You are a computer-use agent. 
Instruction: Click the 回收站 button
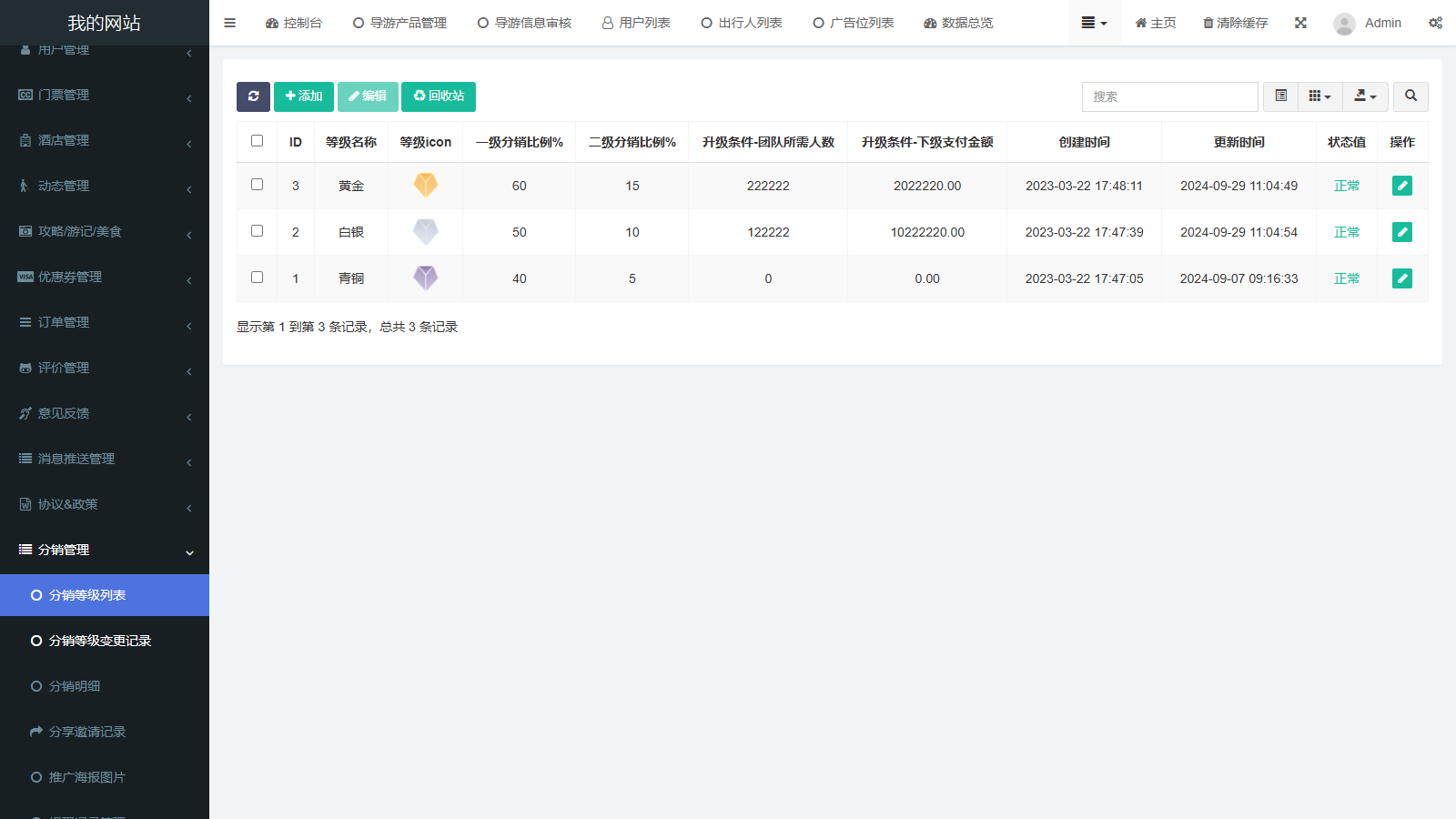[439, 96]
